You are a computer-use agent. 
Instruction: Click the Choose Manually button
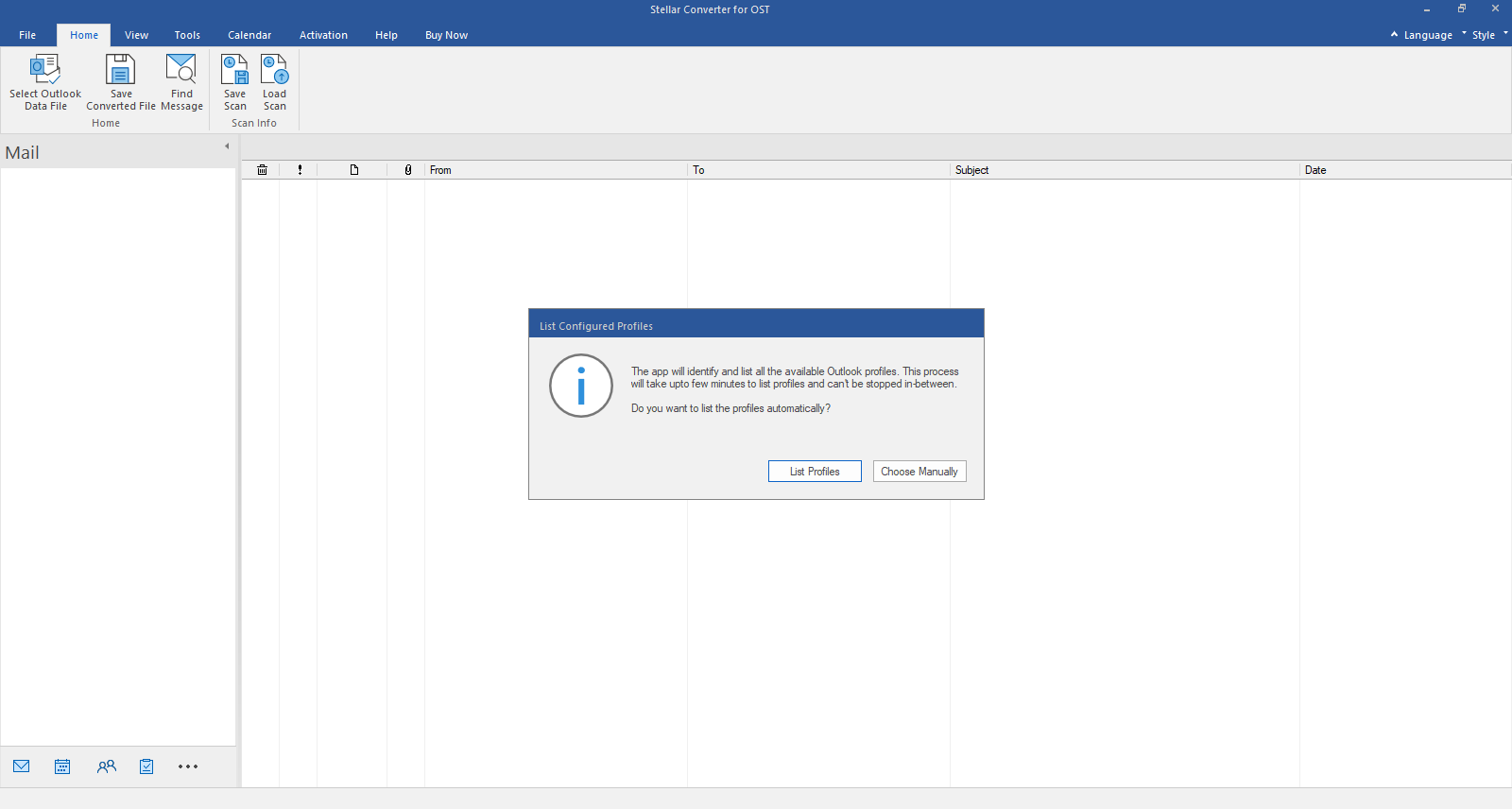click(x=919, y=472)
